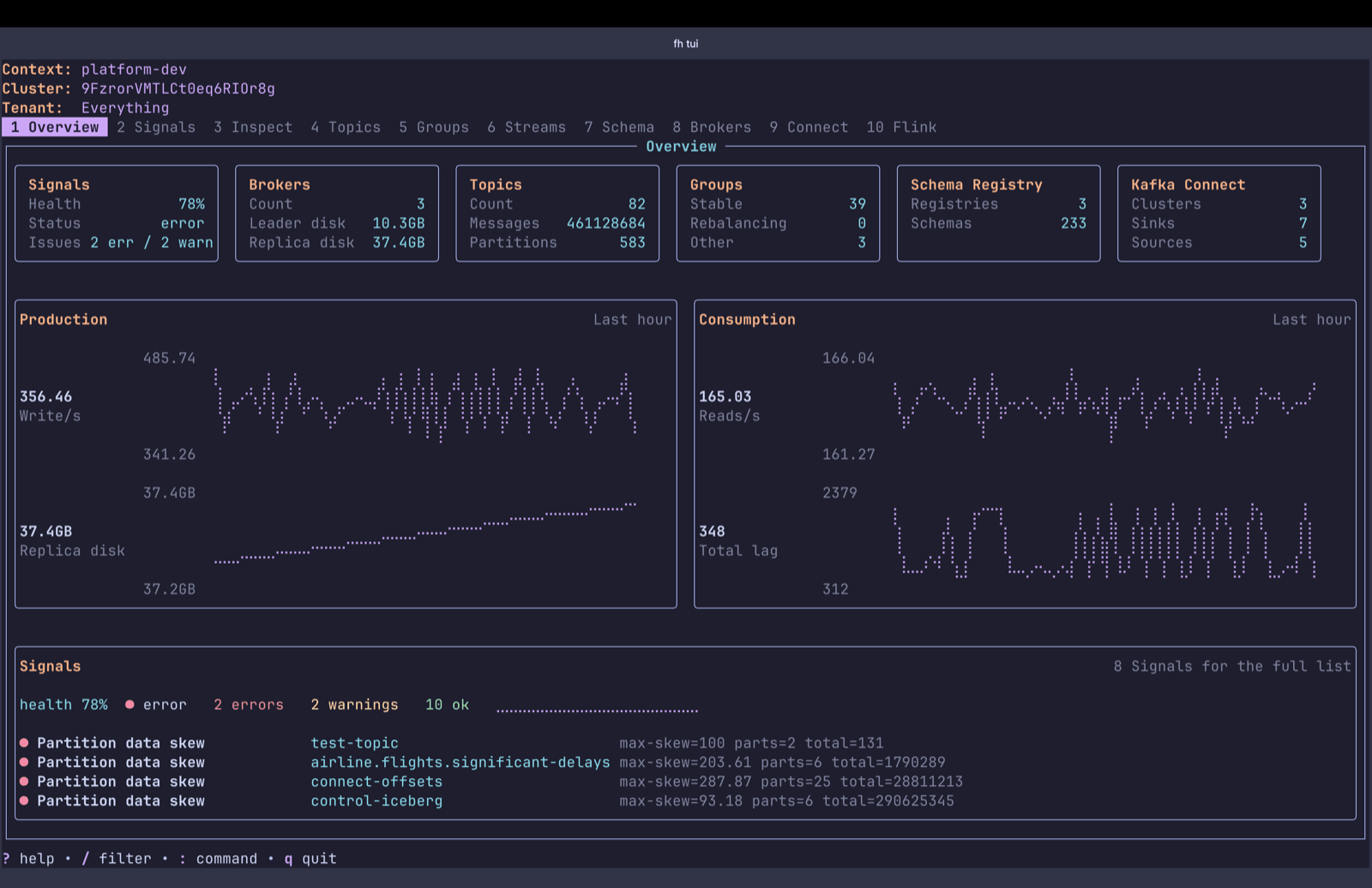Go to the 8 Brokers tab
1372x888 pixels.
(x=712, y=127)
